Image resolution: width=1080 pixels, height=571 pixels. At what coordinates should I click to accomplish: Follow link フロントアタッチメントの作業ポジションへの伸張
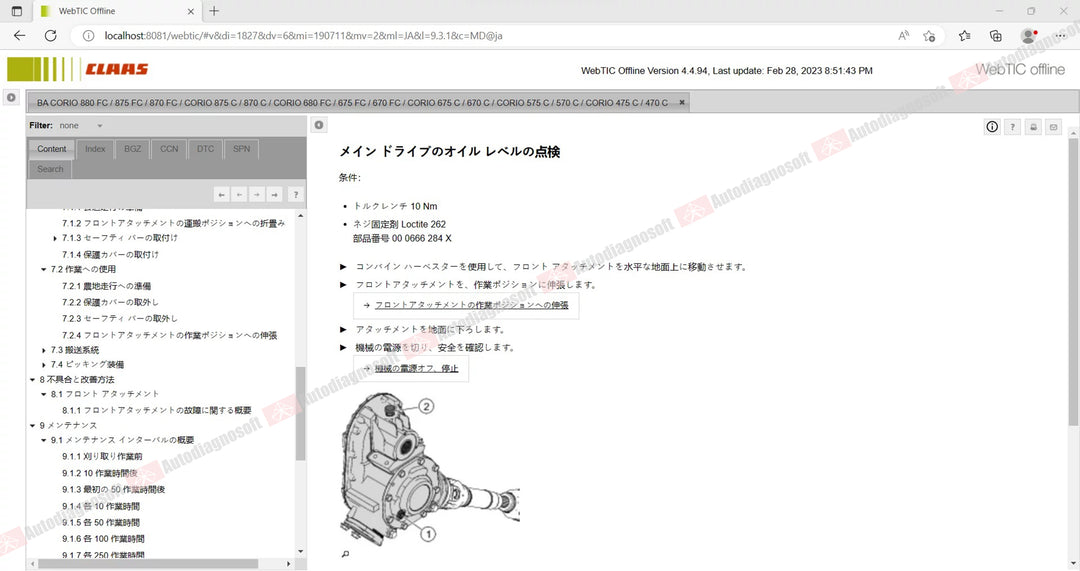pos(471,304)
